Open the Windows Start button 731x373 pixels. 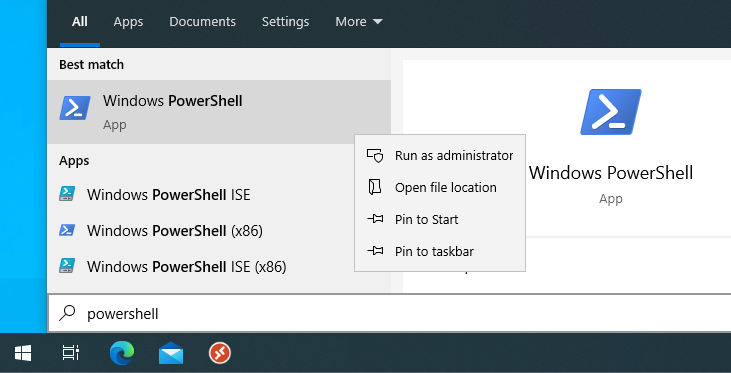tap(23, 353)
